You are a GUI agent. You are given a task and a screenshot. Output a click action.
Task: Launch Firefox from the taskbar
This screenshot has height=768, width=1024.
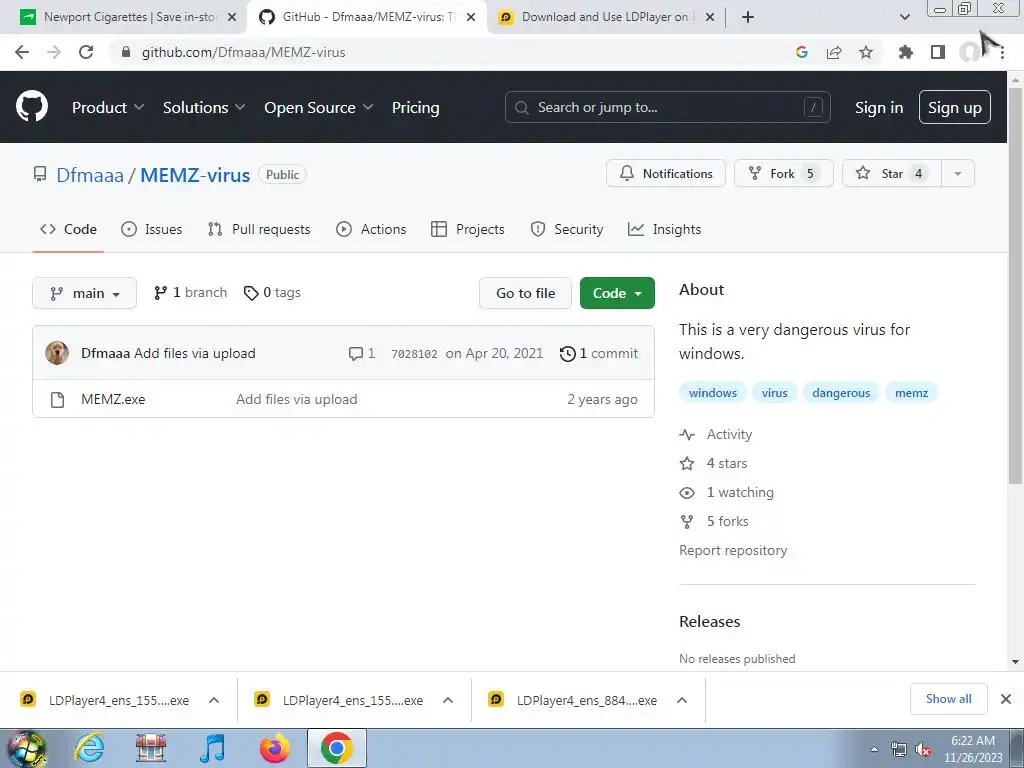point(274,748)
